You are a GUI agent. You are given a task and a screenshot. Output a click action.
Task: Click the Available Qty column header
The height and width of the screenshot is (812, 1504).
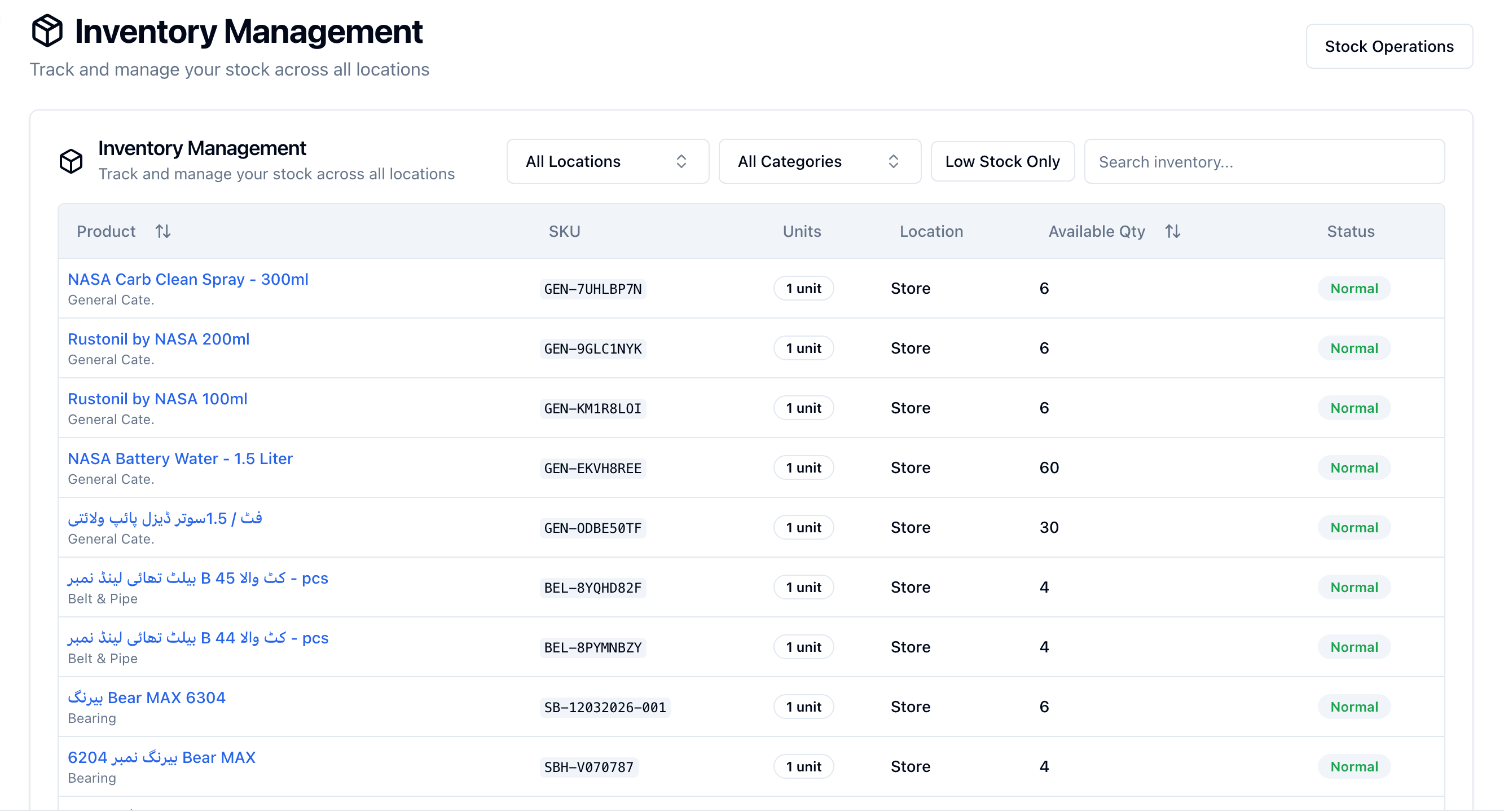(1097, 232)
